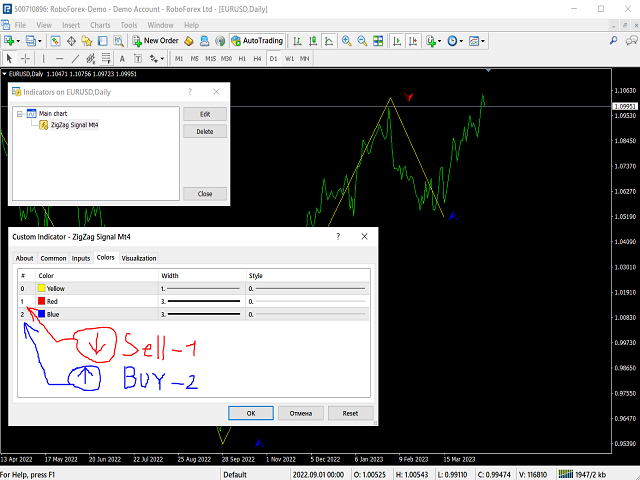Viewport: 640px width, 480px height.
Task: Click the Templates toolbar icon
Action: click(x=474, y=41)
